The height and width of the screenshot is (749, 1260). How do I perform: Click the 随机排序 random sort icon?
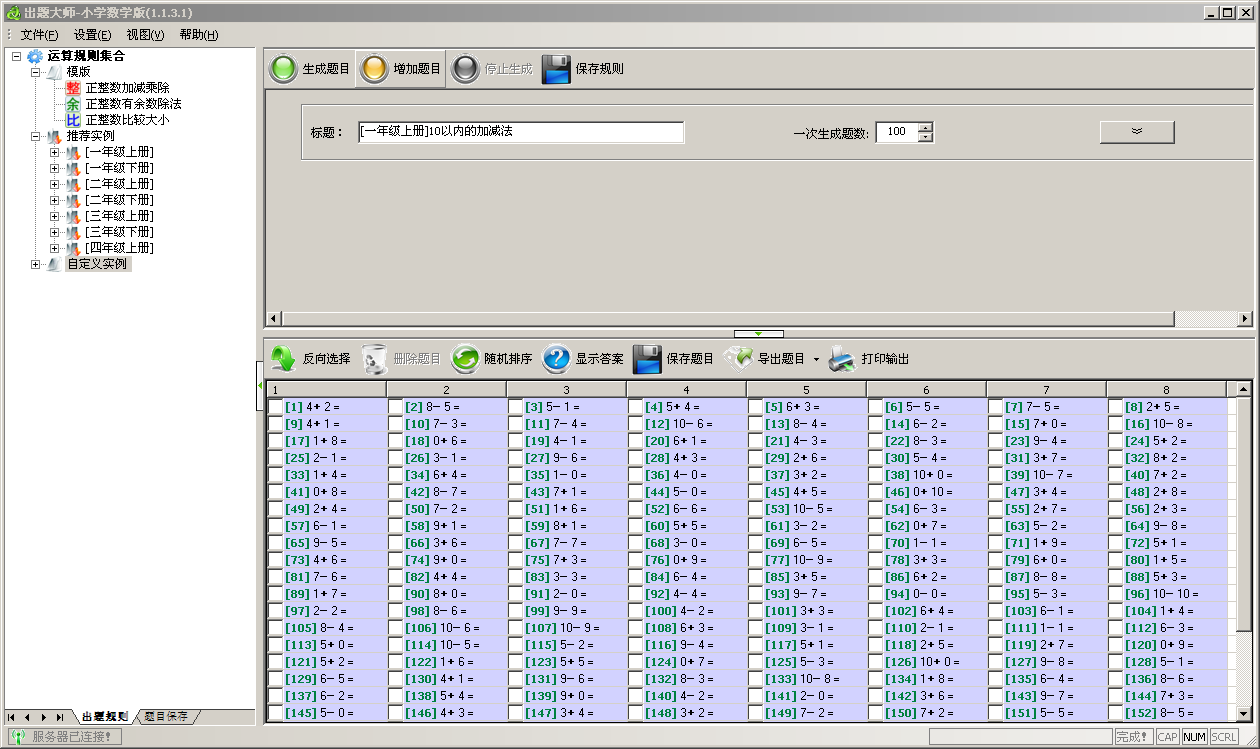(x=465, y=359)
